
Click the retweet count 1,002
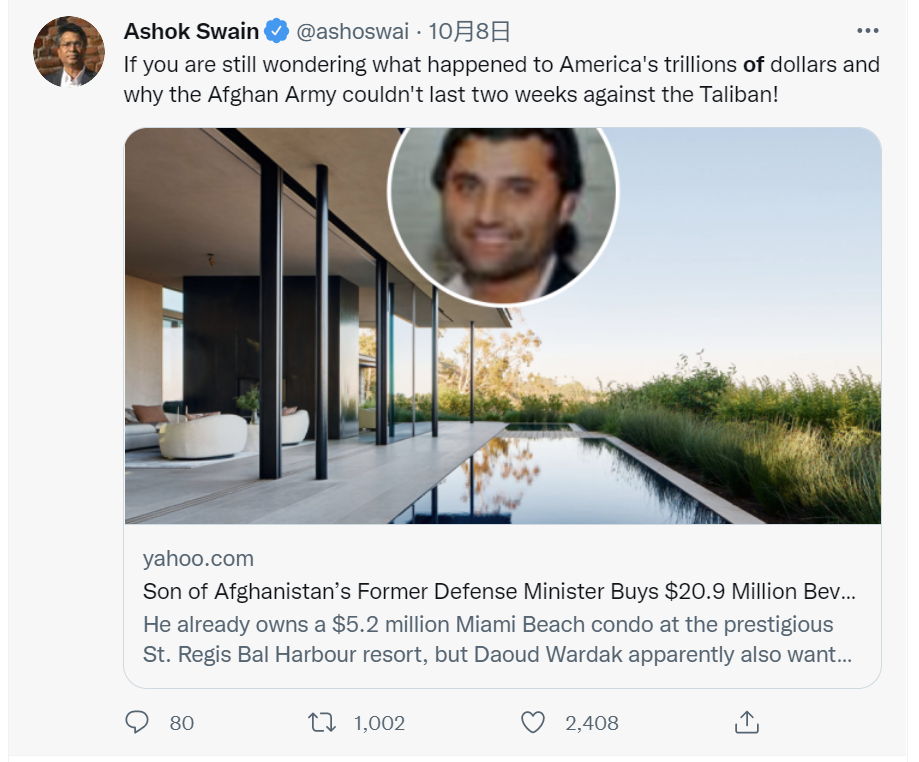pos(379,723)
